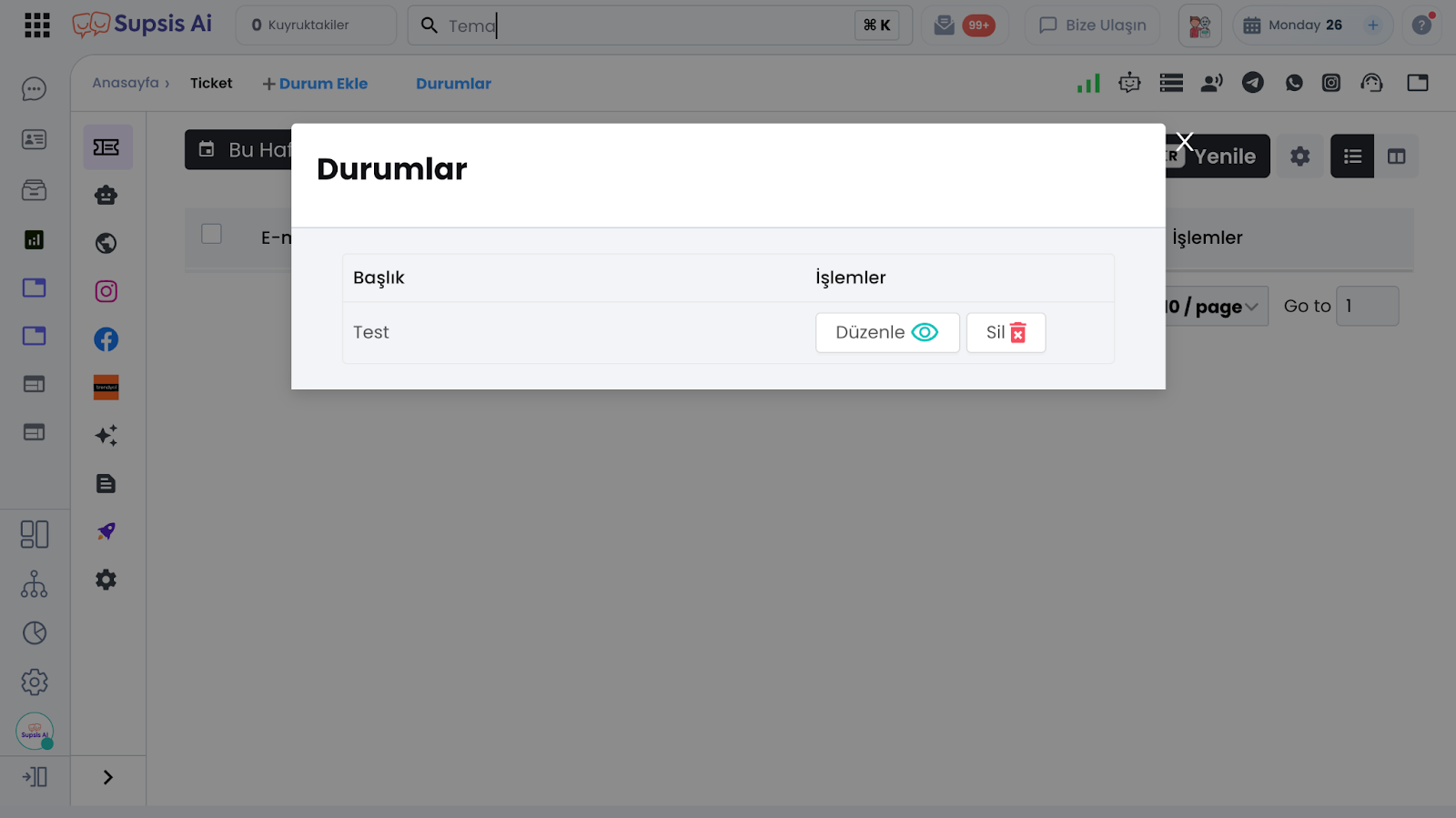This screenshot has width=1456, height=818.
Task: Open the rocket icon in sidebar
Action: [x=106, y=531]
